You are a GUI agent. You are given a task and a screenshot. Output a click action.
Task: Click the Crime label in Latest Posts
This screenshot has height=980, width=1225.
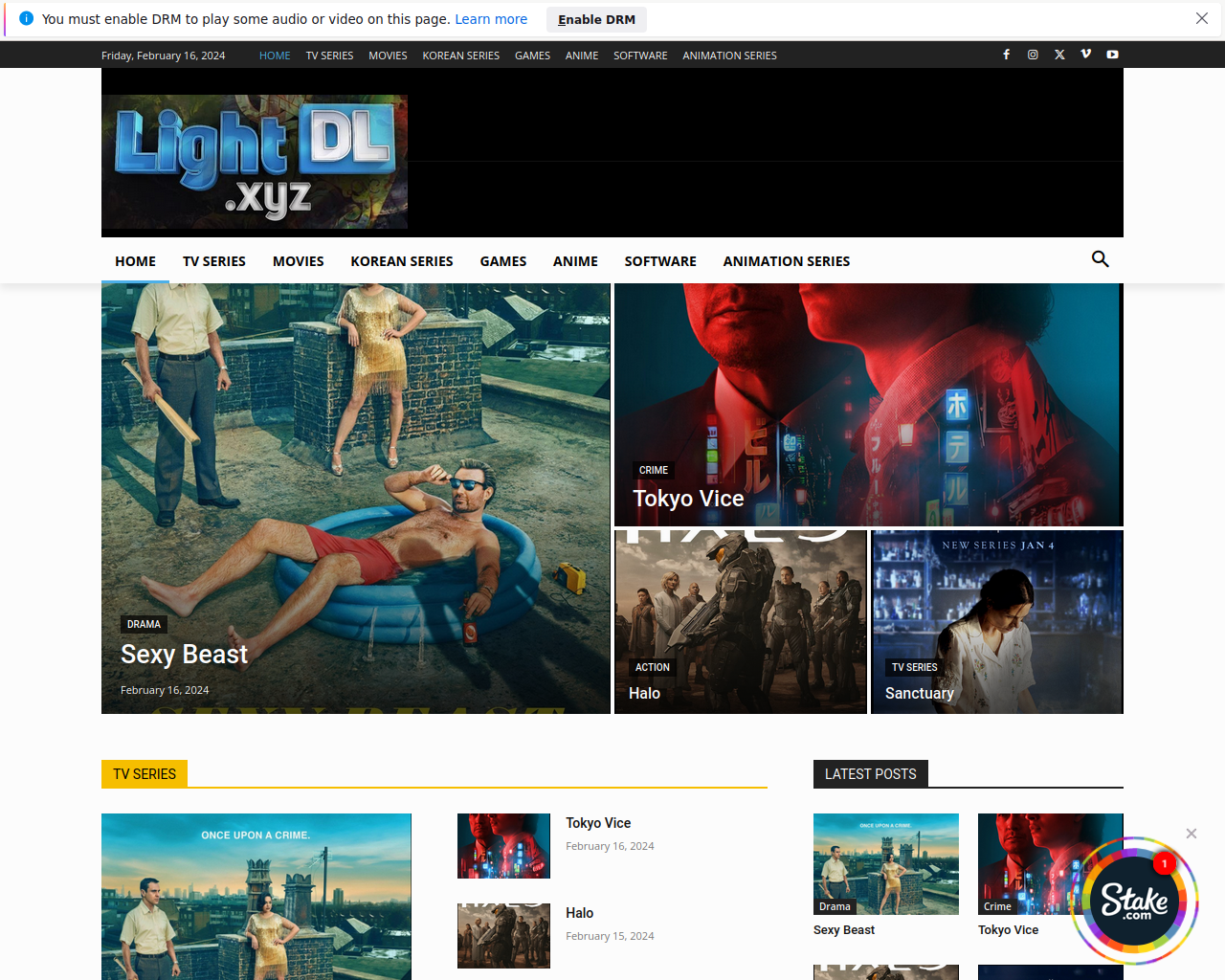[x=997, y=906]
